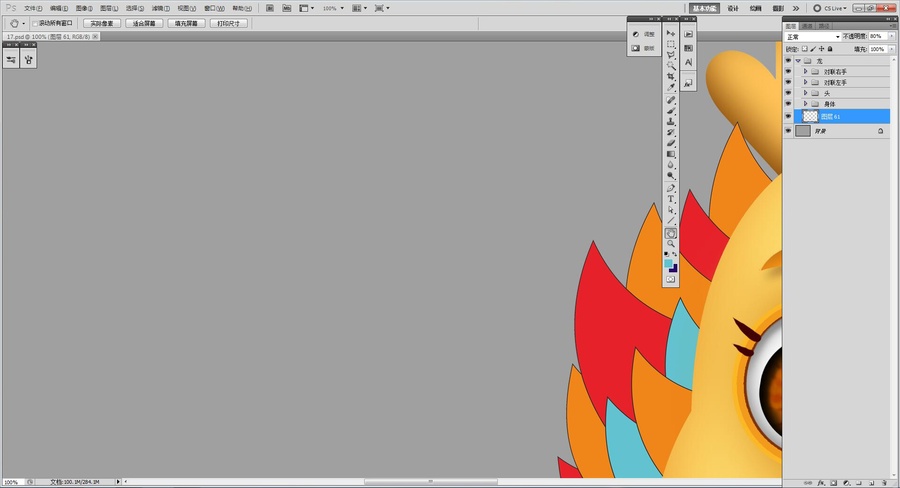Launch Bridge from application bar
This screenshot has height=488, width=900.
pos(269,8)
